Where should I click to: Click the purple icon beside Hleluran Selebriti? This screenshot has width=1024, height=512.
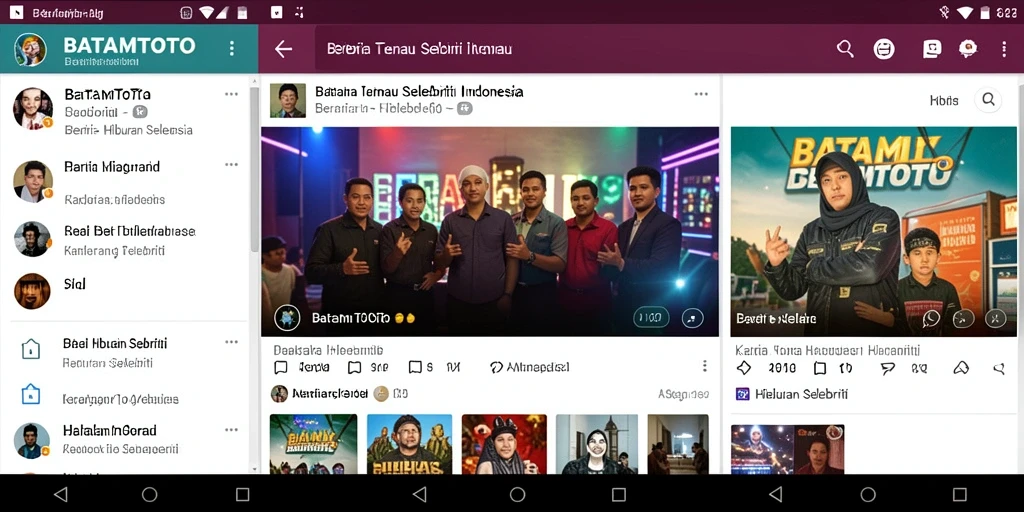point(743,394)
